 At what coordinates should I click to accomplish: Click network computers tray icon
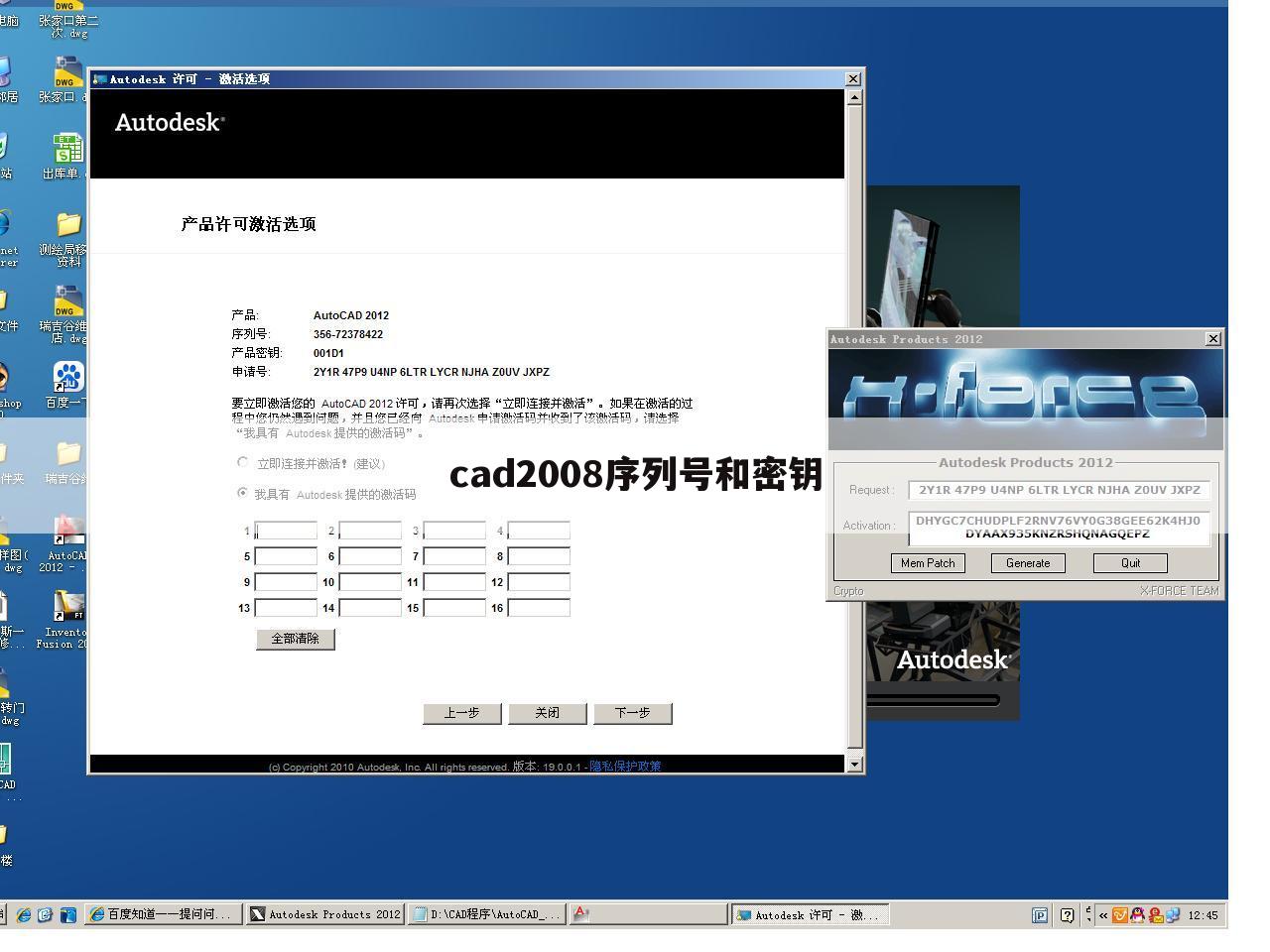pos(1173,915)
